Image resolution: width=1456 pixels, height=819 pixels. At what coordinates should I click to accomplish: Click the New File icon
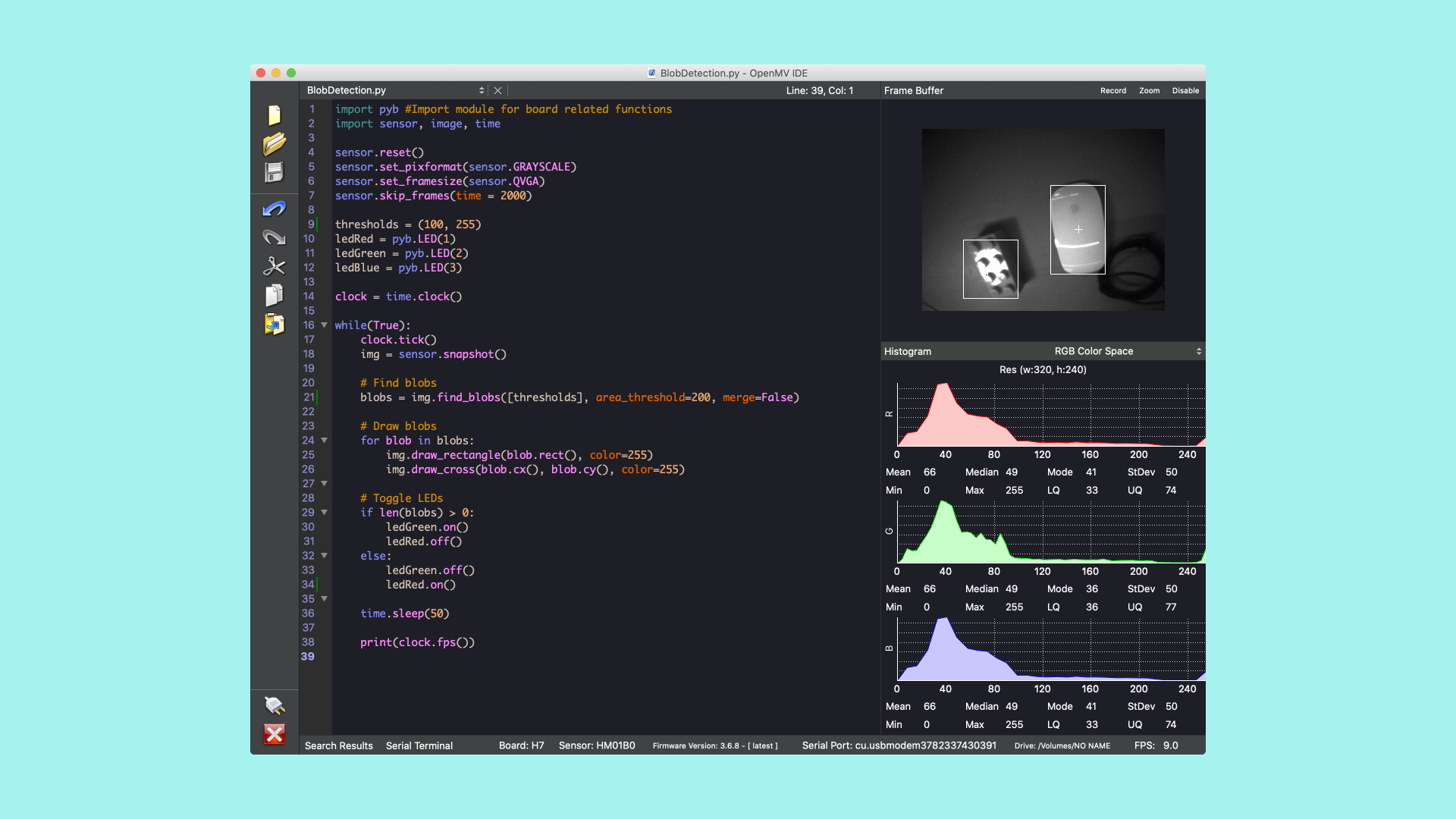274,115
